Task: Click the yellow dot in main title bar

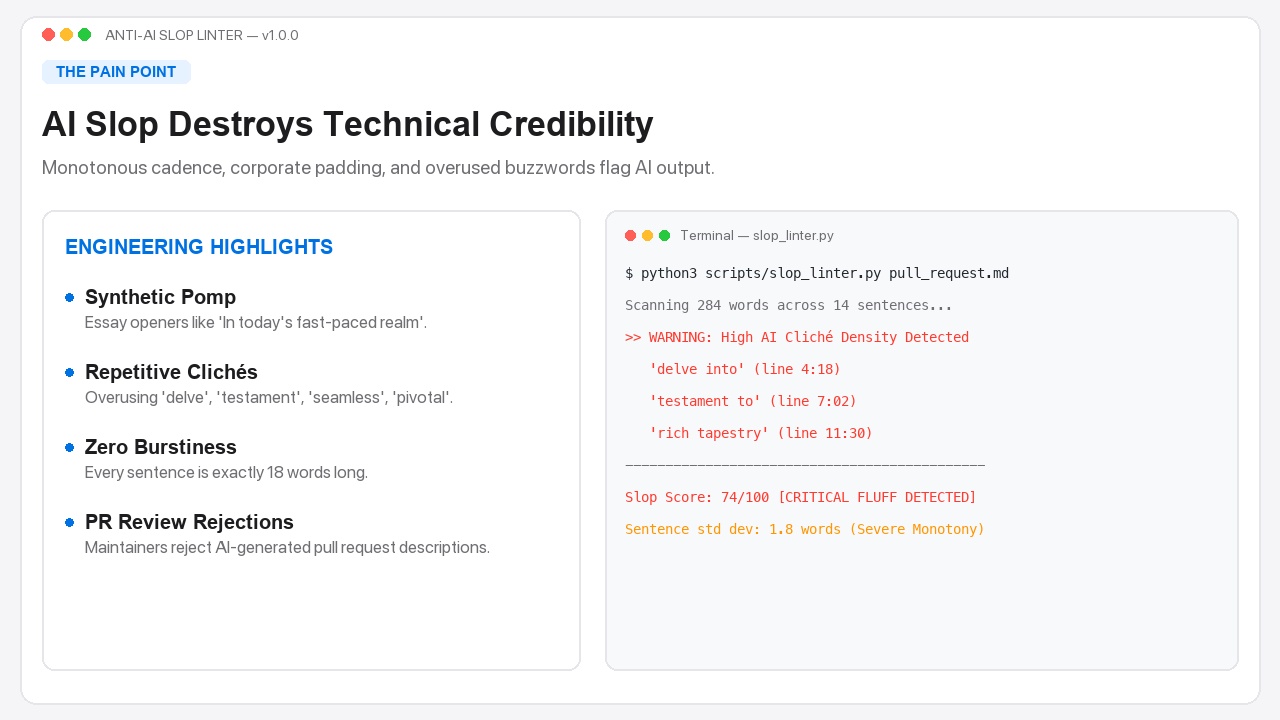Action: click(x=66, y=35)
